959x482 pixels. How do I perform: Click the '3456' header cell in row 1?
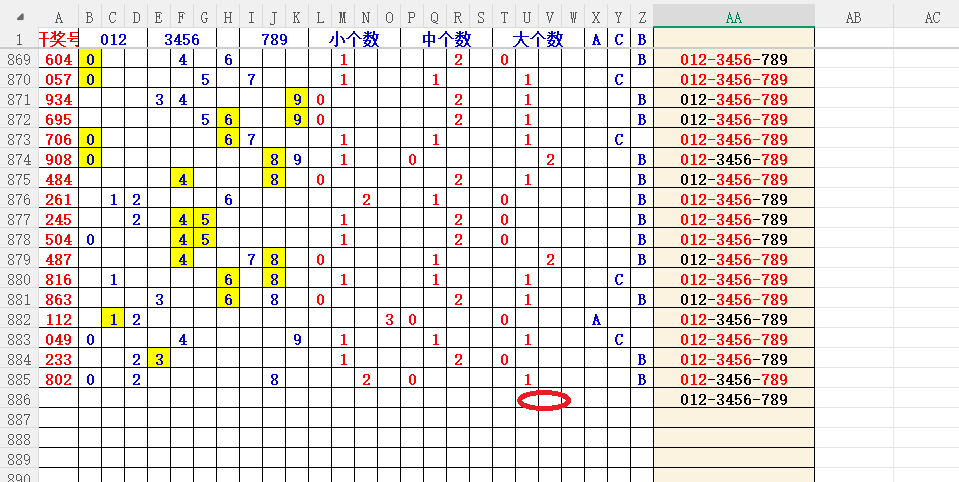tap(182, 40)
